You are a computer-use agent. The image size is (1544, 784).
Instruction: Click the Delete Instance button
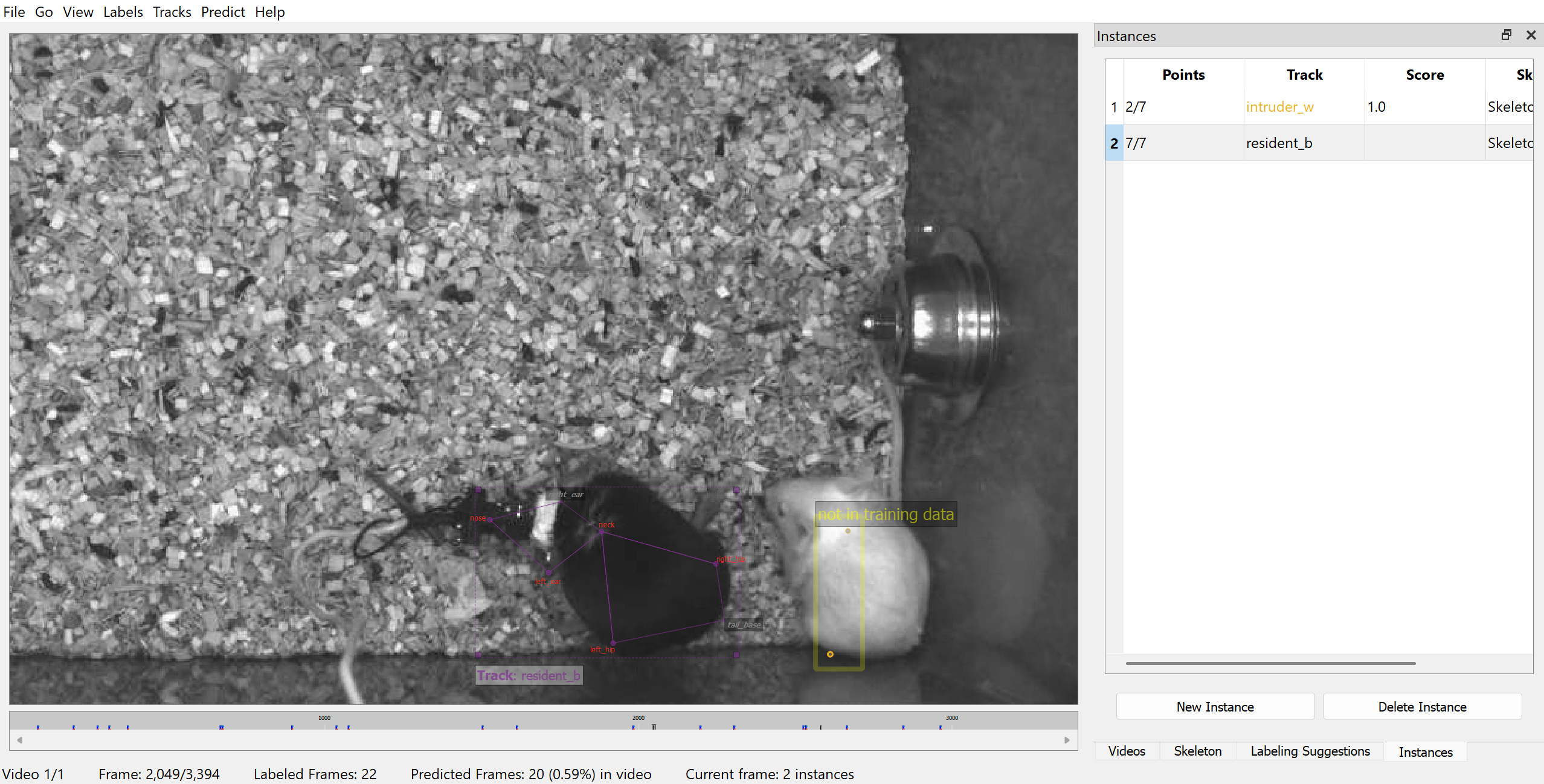pos(1421,707)
